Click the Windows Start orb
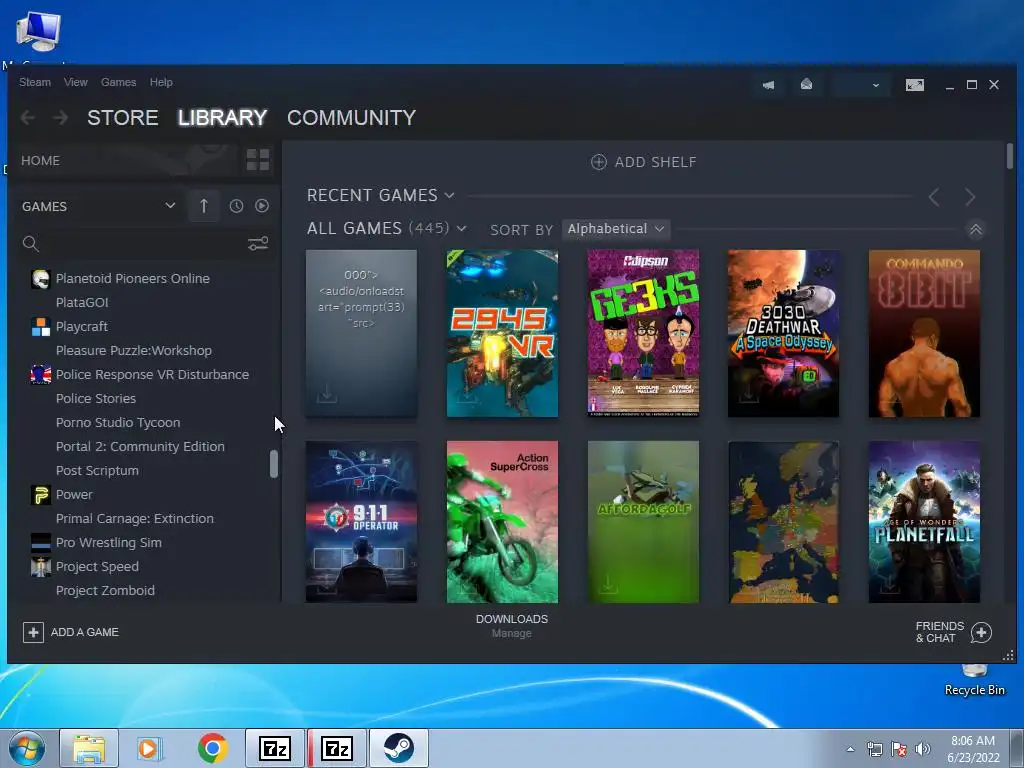 pyautogui.click(x=26, y=748)
